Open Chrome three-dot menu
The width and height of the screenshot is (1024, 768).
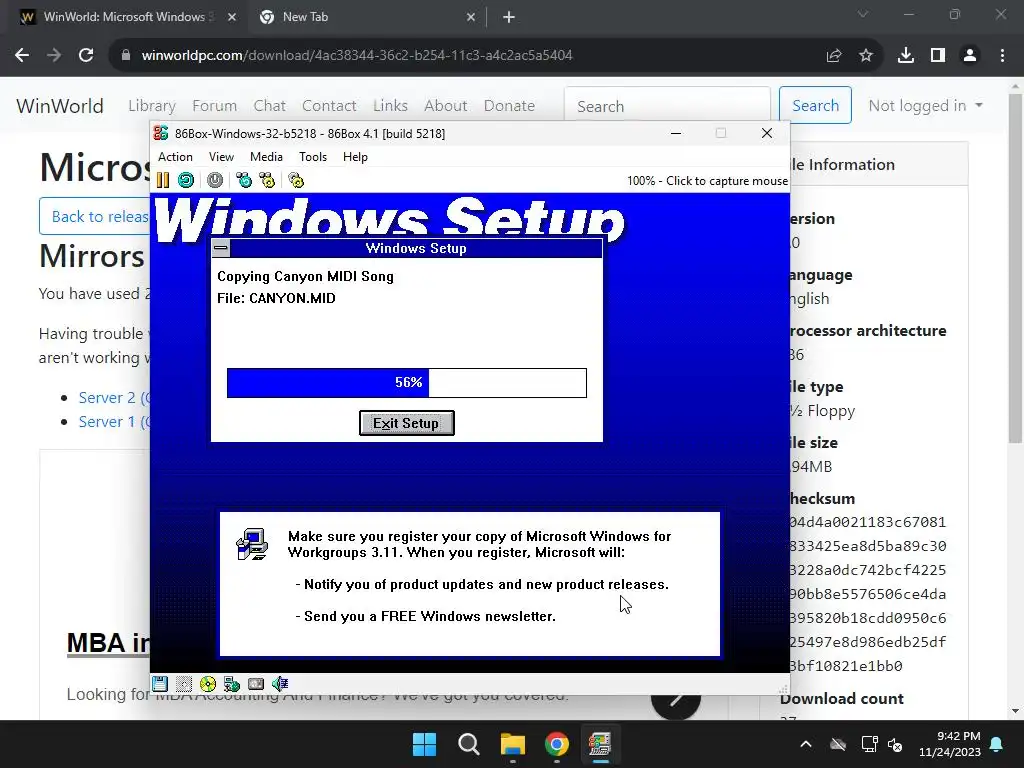click(1002, 56)
